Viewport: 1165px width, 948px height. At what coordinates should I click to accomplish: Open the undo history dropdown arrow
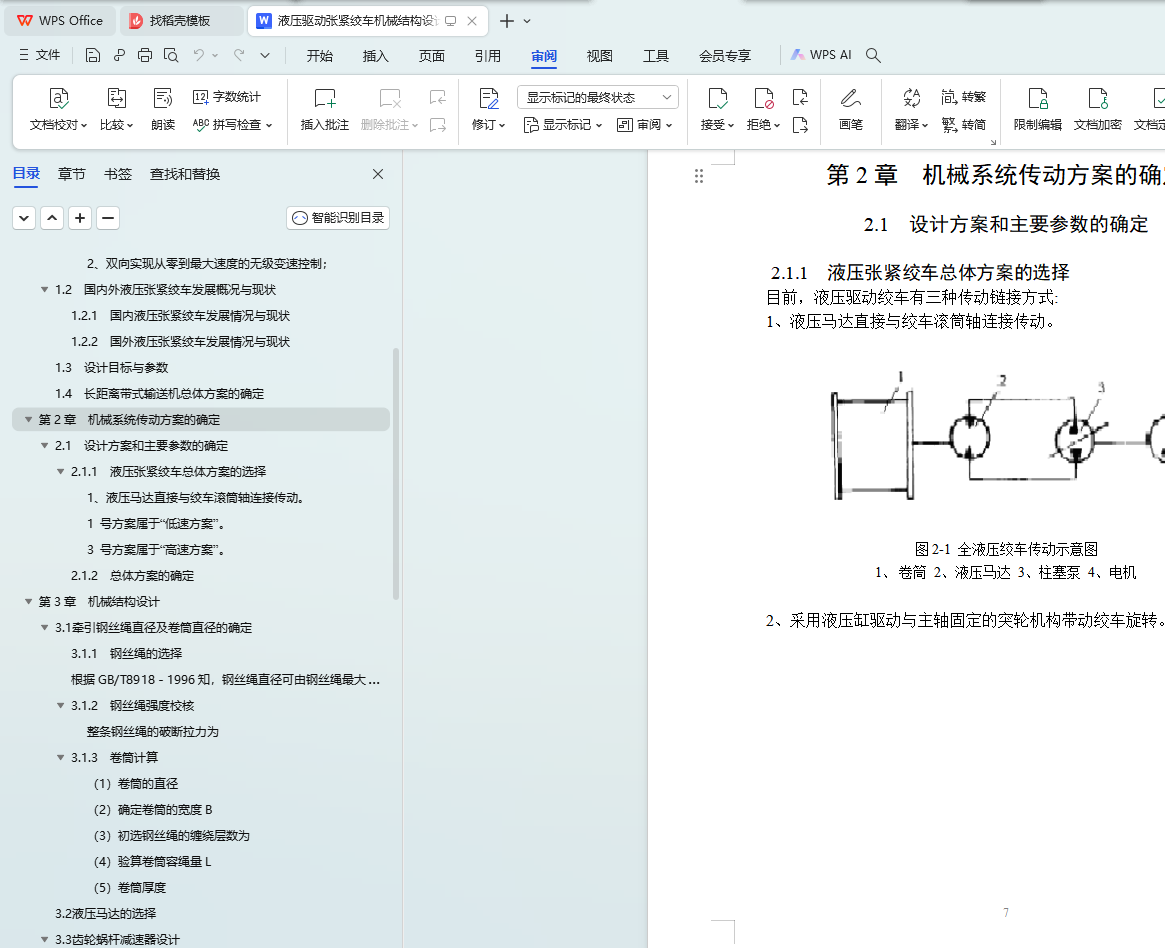(x=215, y=55)
